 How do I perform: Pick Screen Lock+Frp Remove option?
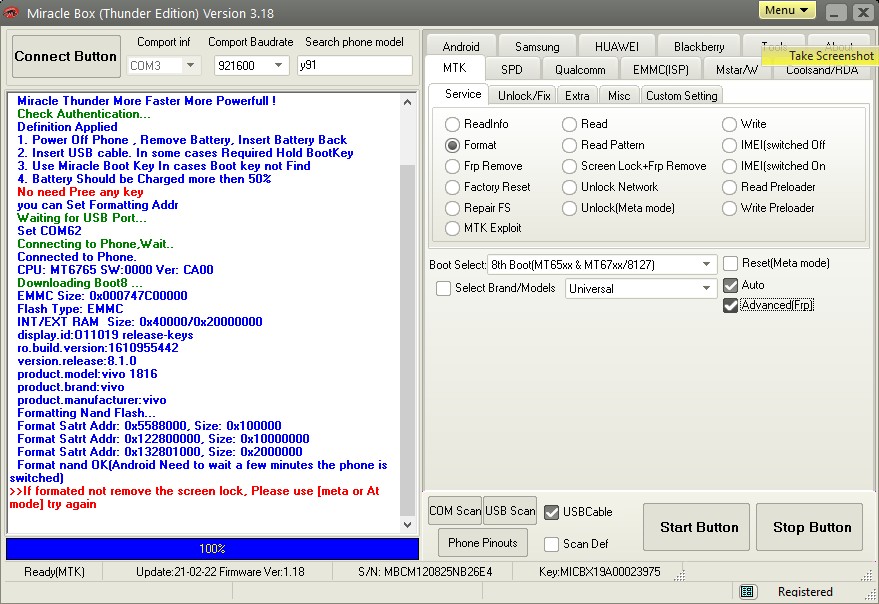point(569,167)
